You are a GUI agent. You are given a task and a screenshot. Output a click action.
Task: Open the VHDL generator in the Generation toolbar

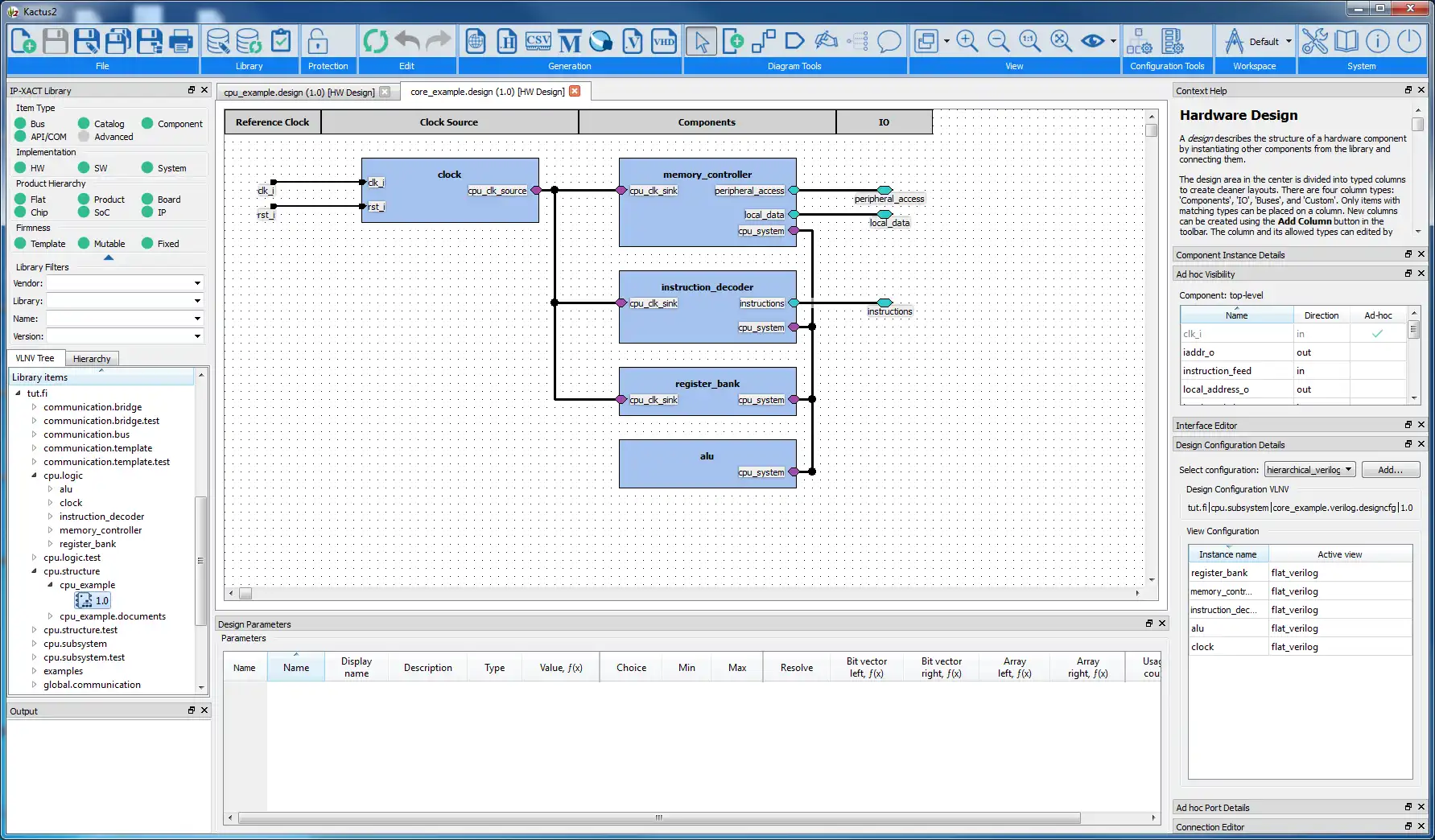[664, 40]
